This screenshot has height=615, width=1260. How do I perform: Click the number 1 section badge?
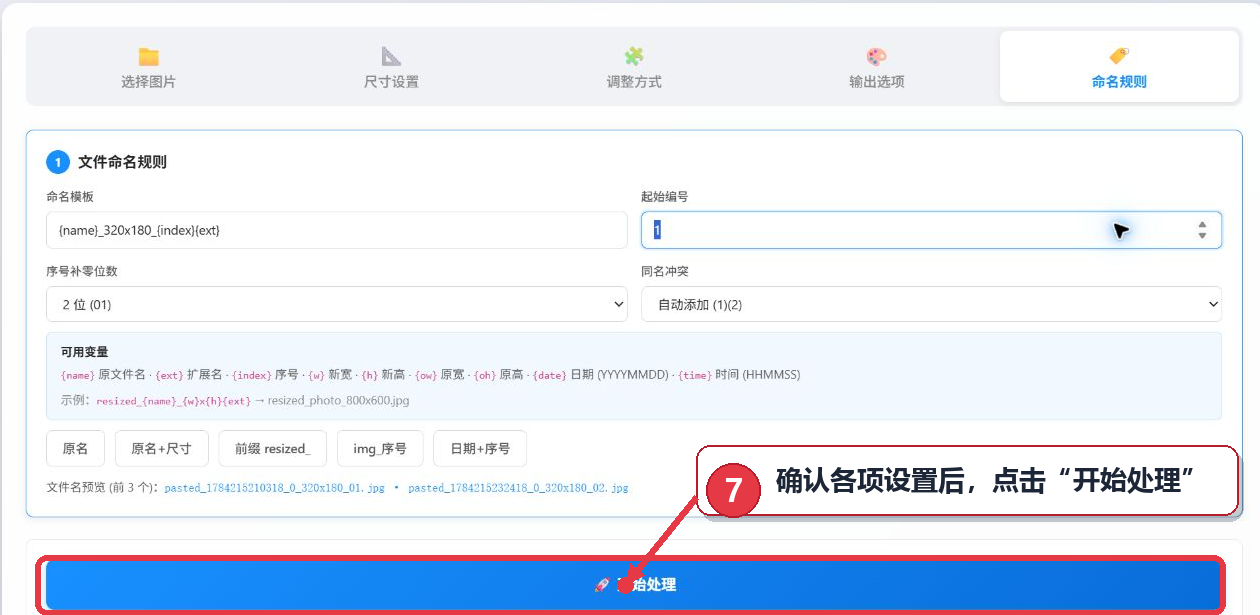tap(58, 162)
